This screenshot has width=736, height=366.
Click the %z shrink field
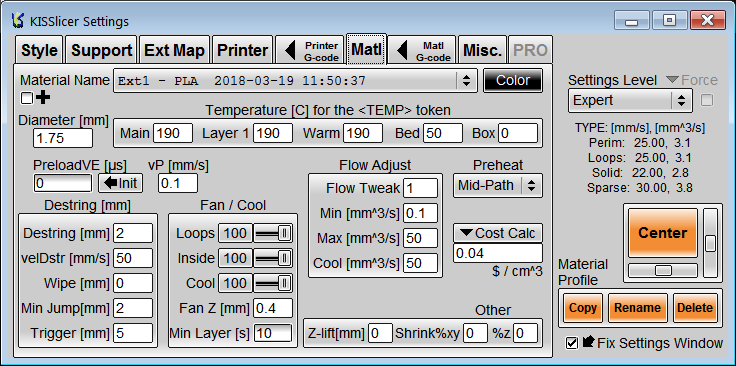point(525,333)
